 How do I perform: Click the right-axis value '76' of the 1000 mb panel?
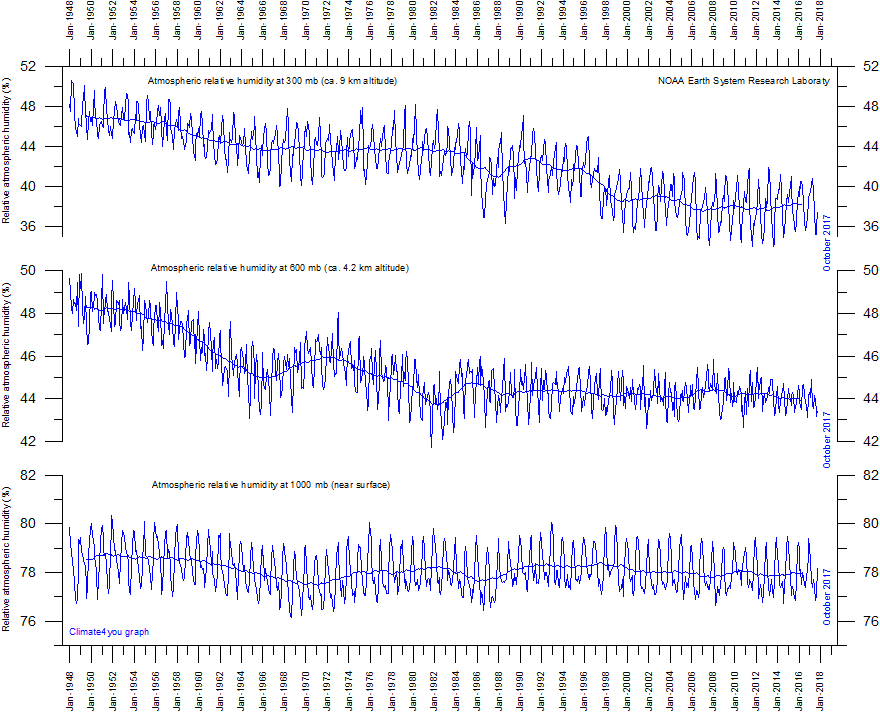pyautogui.click(x=871, y=622)
